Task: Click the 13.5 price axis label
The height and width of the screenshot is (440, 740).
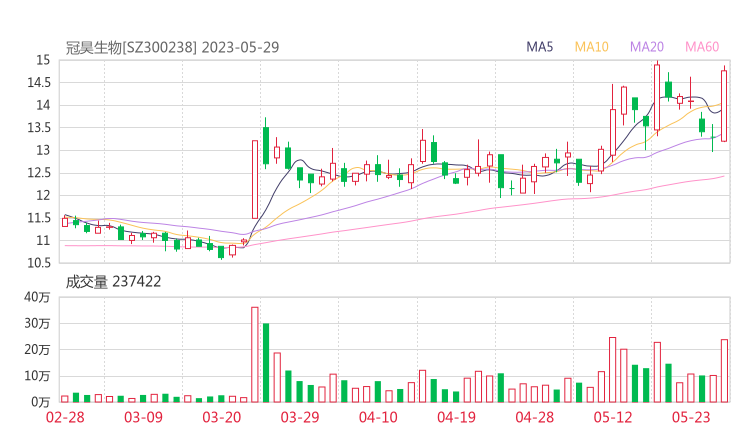Action: 39,128
